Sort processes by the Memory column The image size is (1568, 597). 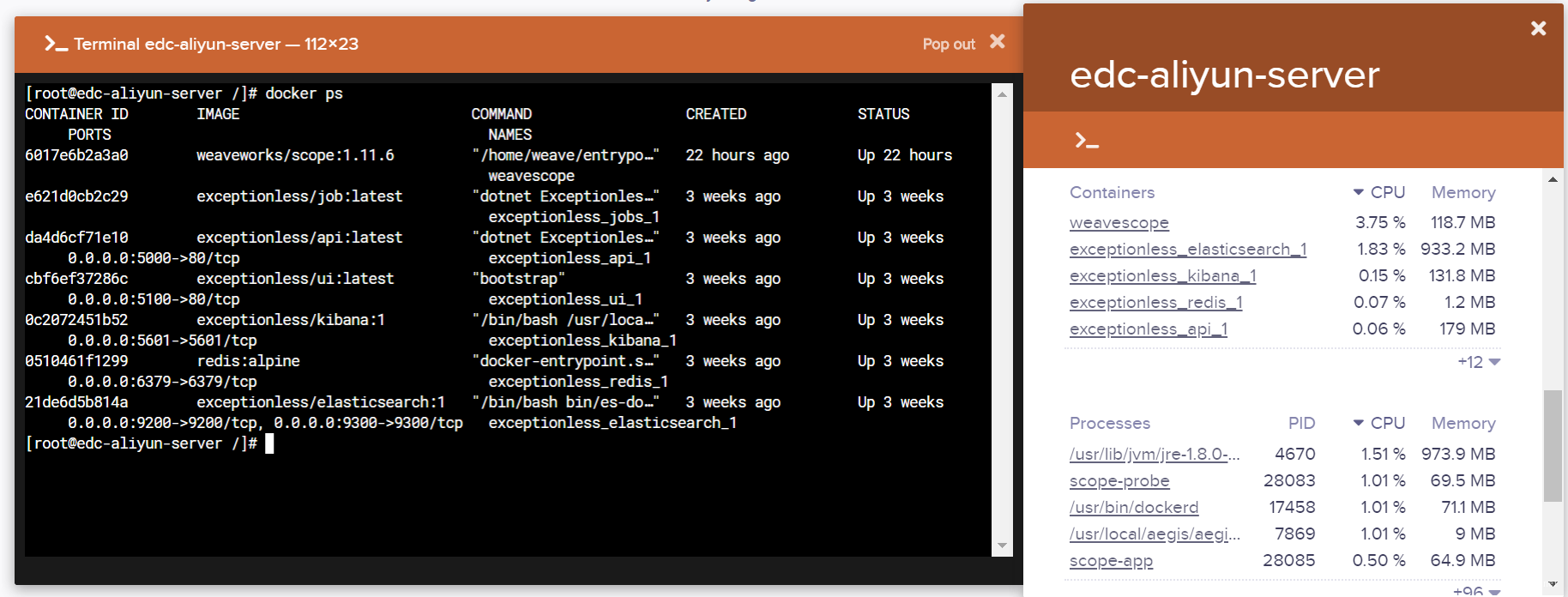click(1463, 423)
